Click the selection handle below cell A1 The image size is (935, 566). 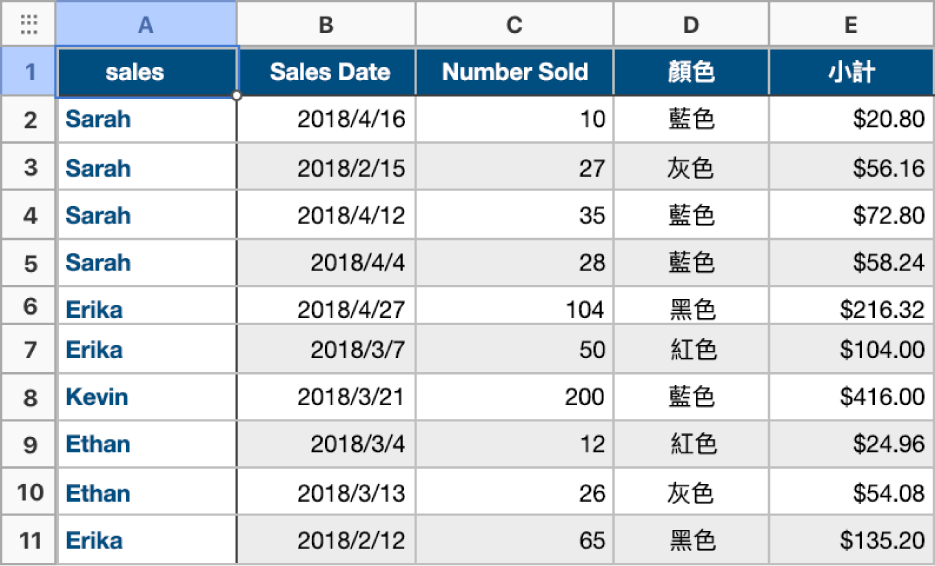click(237, 96)
